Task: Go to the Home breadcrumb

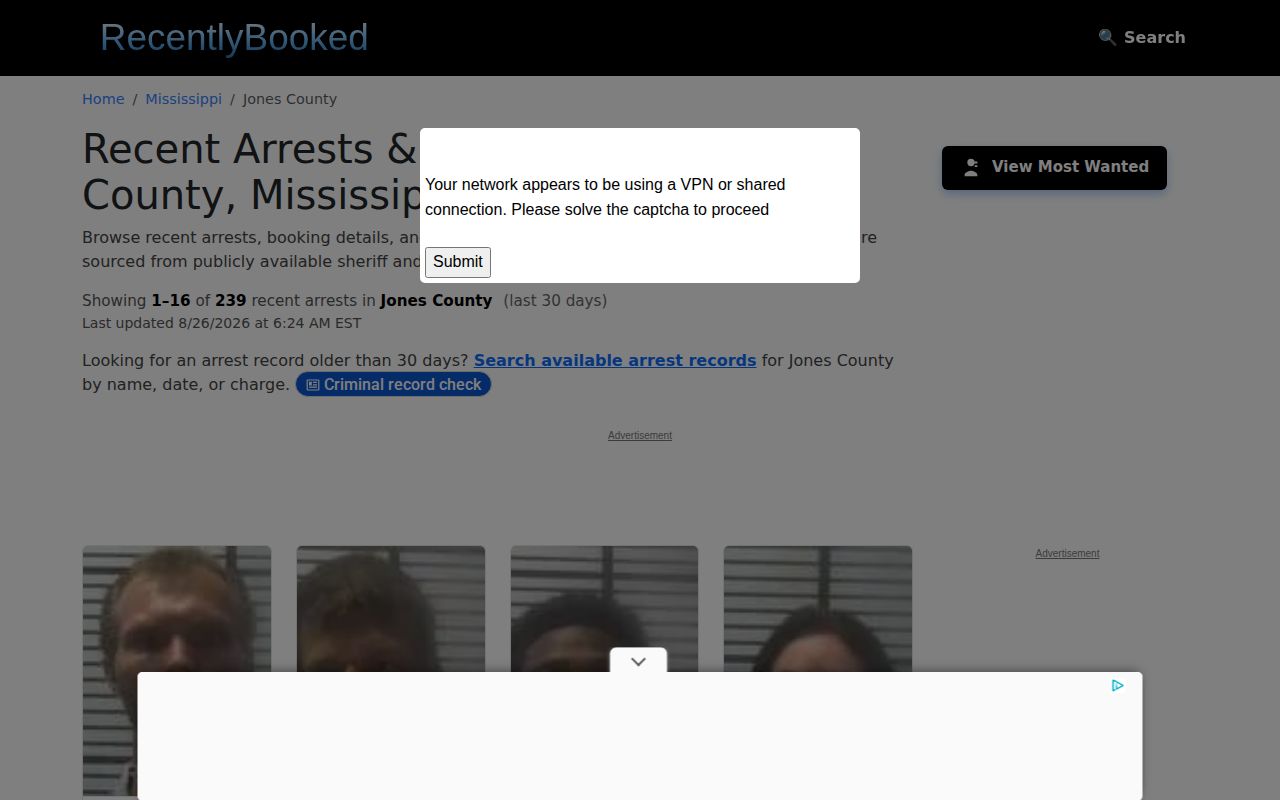Action: click(103, 99)
